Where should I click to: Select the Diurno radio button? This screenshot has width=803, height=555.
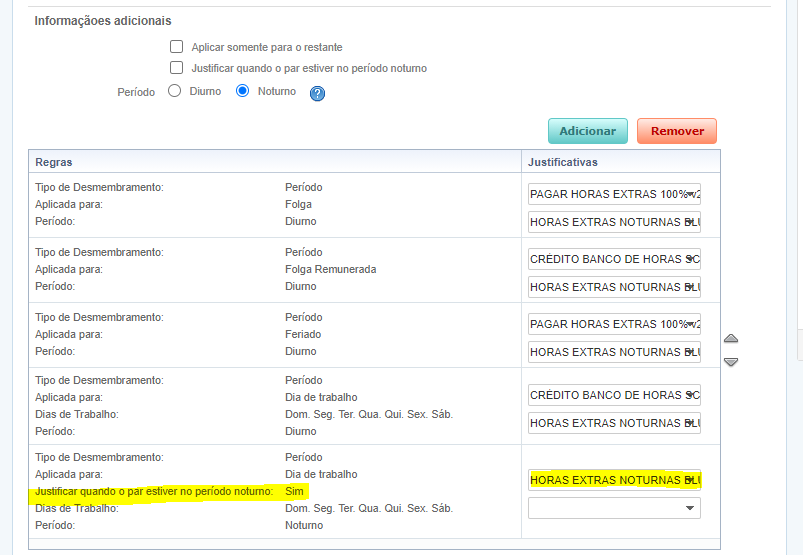[x=174, y=91]
